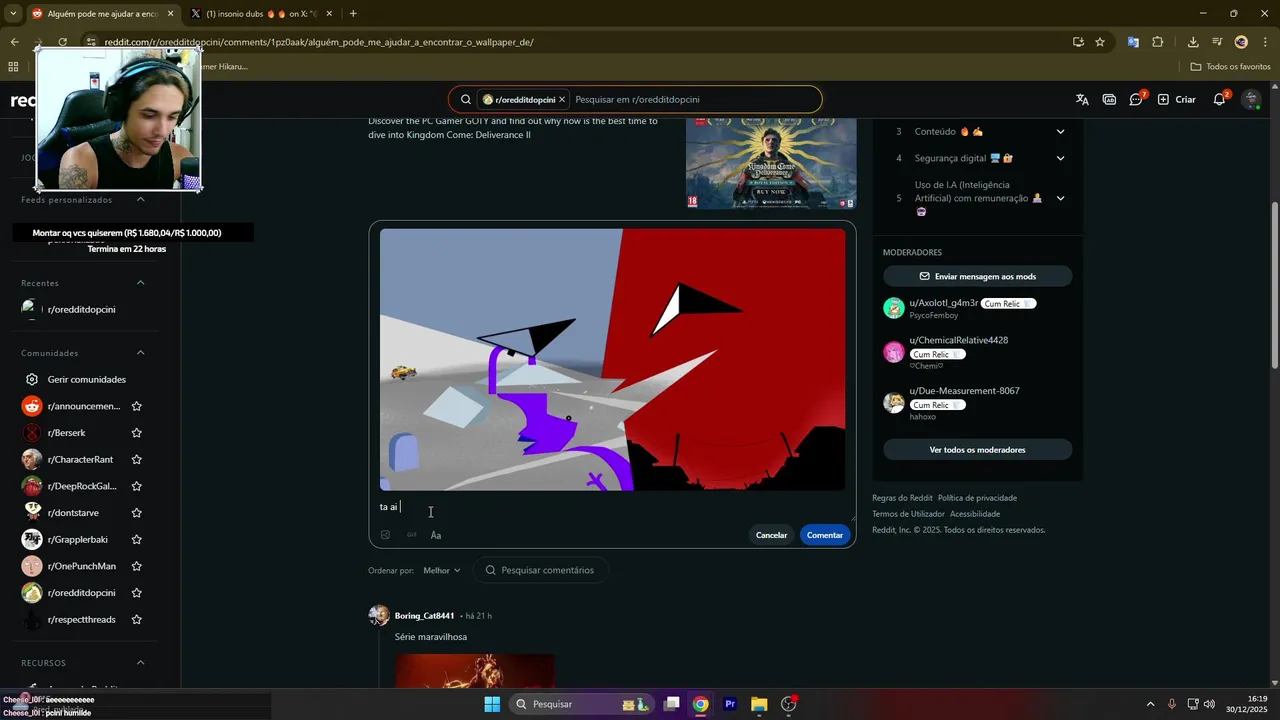Viewport: 1280px width, 720px height.
Task: Close the insonio dubs X tab
Action: (x=329, y=14)
